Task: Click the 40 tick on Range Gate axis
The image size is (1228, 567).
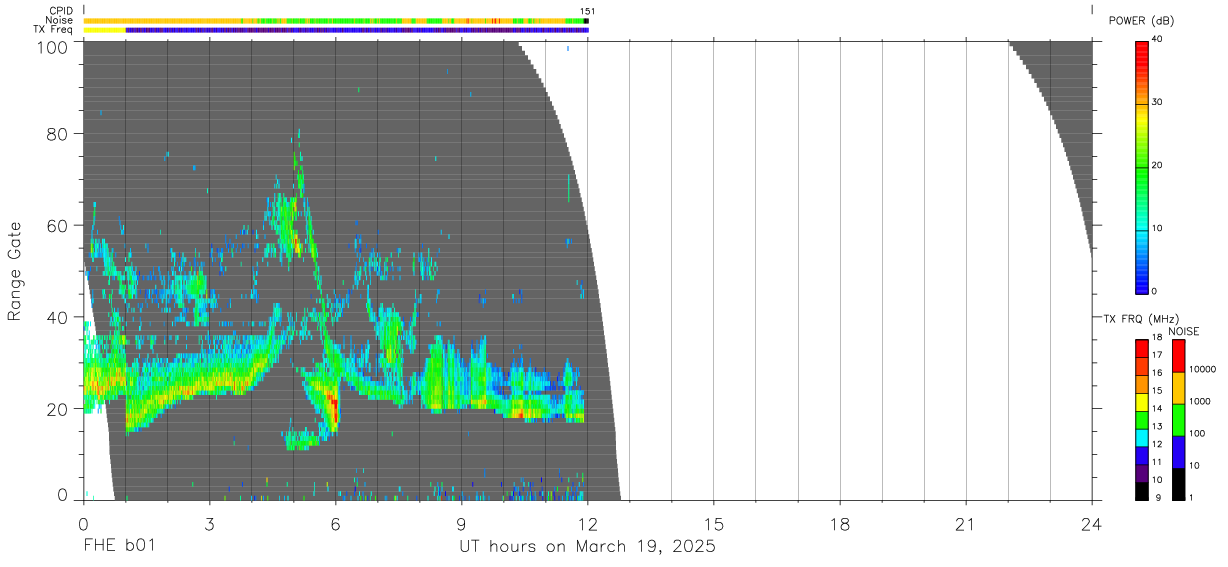Action: tap(59, 317)
